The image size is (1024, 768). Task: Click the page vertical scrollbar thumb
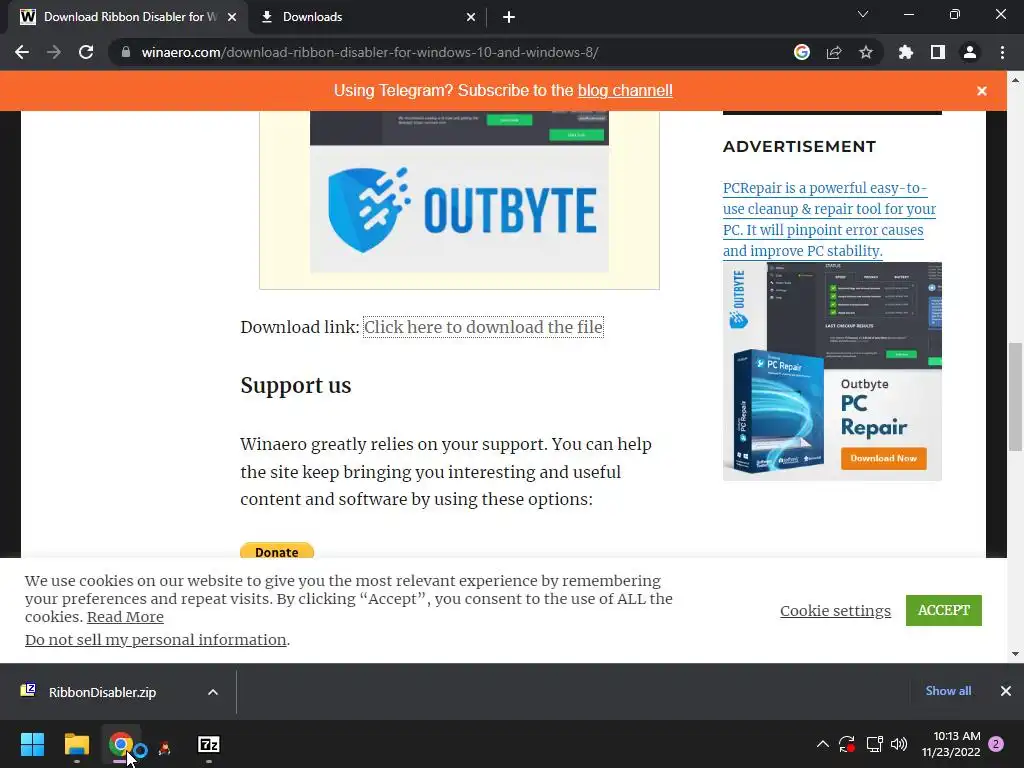pyautogui.click(x=1015, y=396)
